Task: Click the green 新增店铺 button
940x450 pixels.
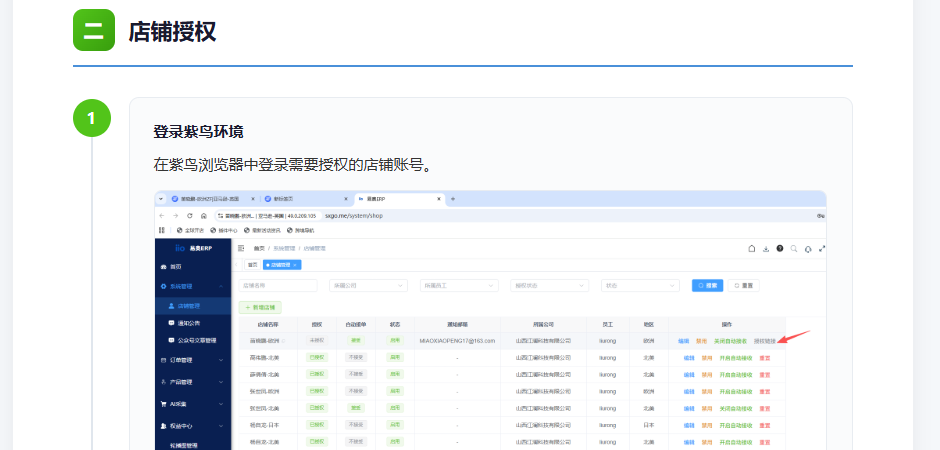Action: 260,307
